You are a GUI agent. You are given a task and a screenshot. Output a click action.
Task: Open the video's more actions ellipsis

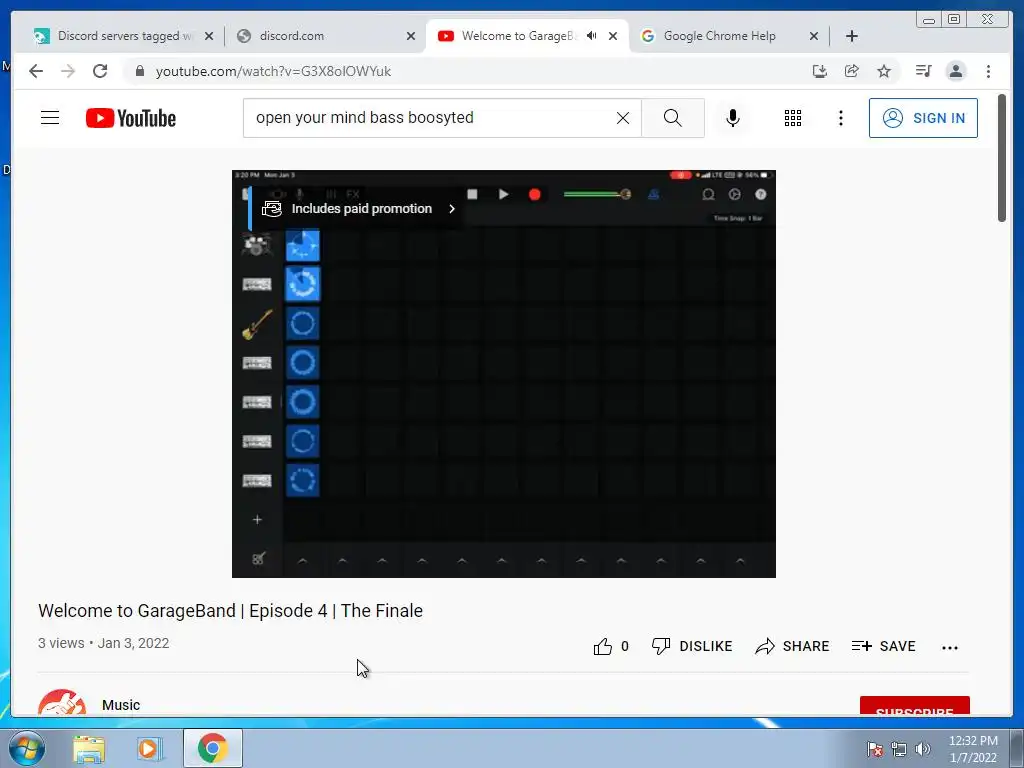pyautogui.click(x=950, y=647)
